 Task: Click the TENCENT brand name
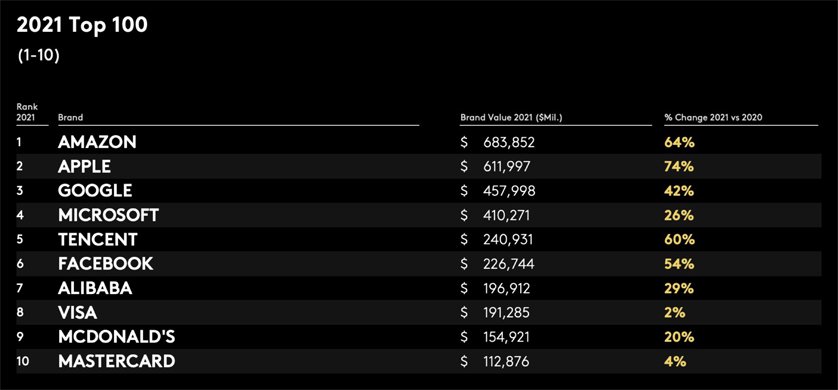pos(98,239)
